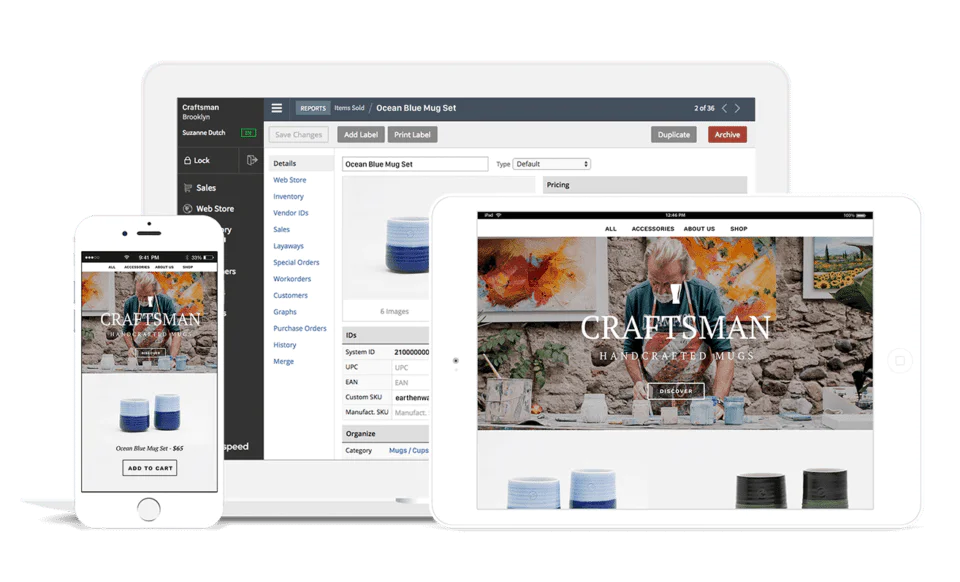Select the Workorders tab
The image size is (960, 582).
[x=292, y=279]
